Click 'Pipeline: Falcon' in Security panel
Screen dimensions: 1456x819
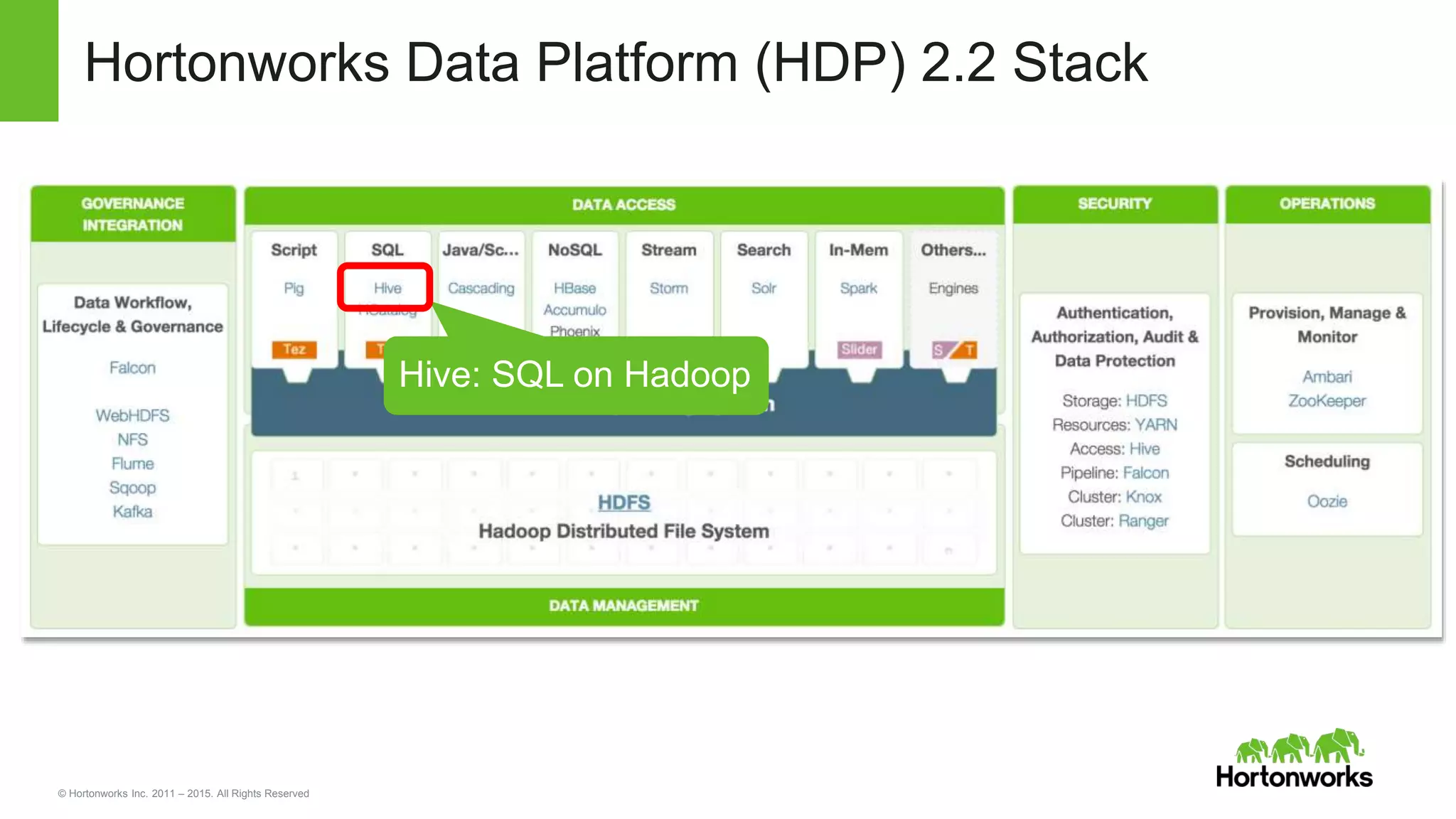1114,473
